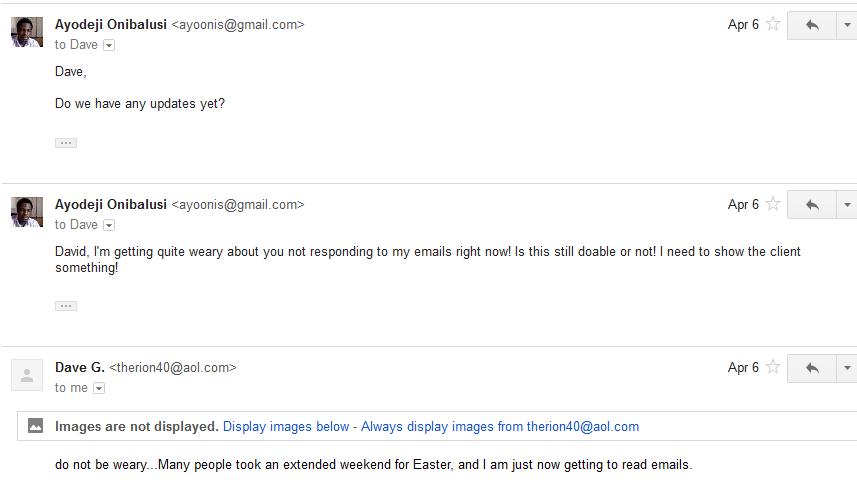857x503 pixels.
Task: Expand trimmed content under 'something!' message
Action: point(66,306)
